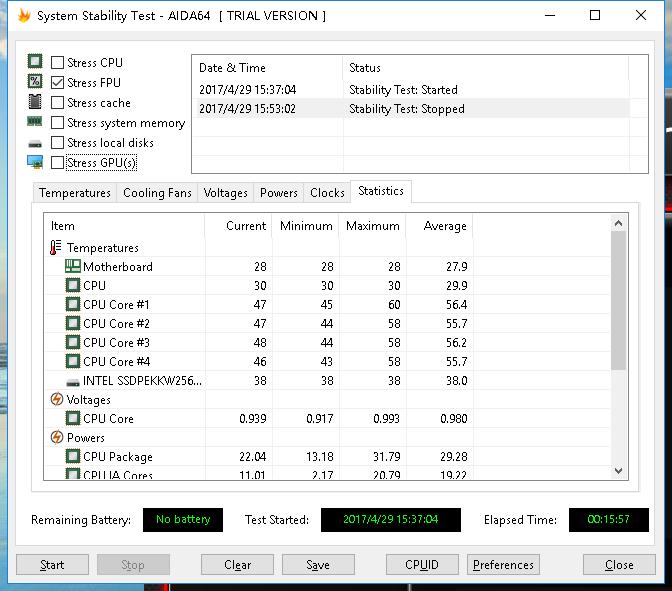
Task: Click the lightning icon next to Voltages
Action: [x=57, y=399]
